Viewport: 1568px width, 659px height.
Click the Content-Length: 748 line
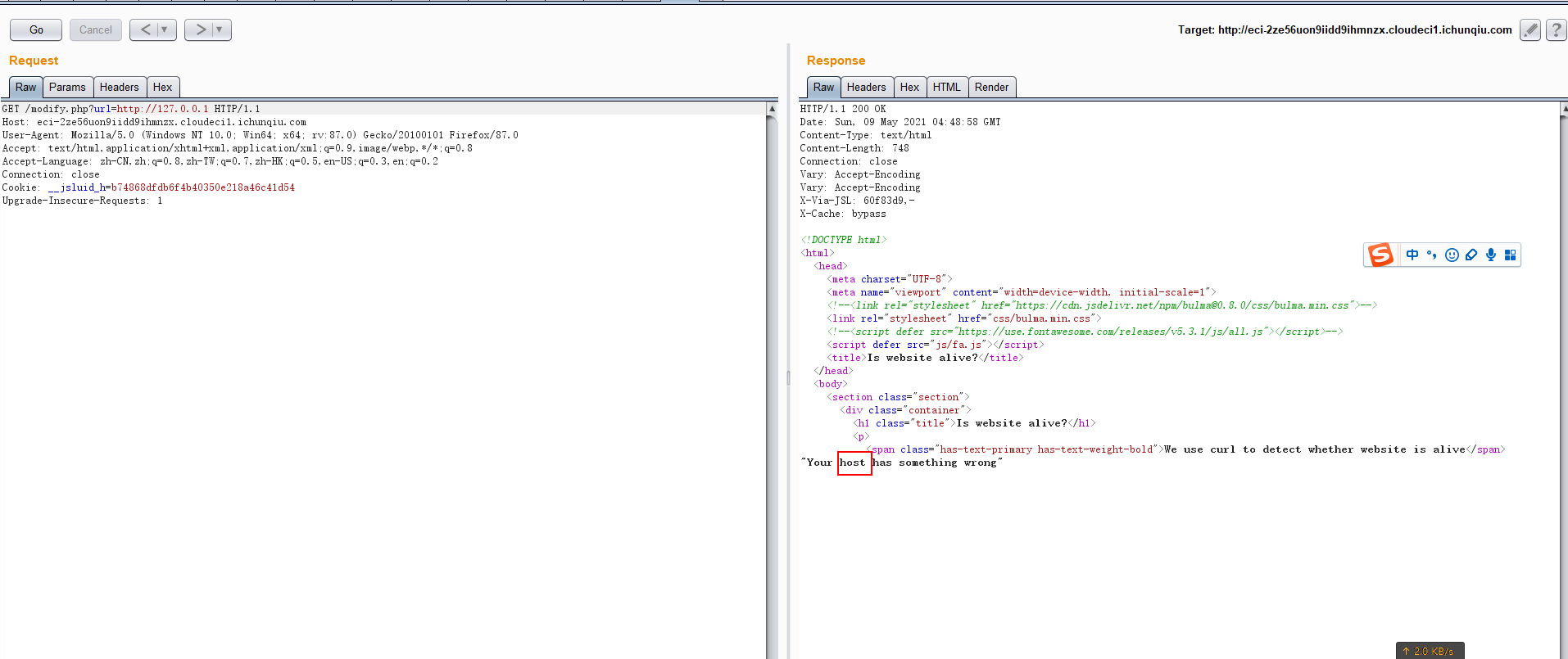tap(854, 148)
